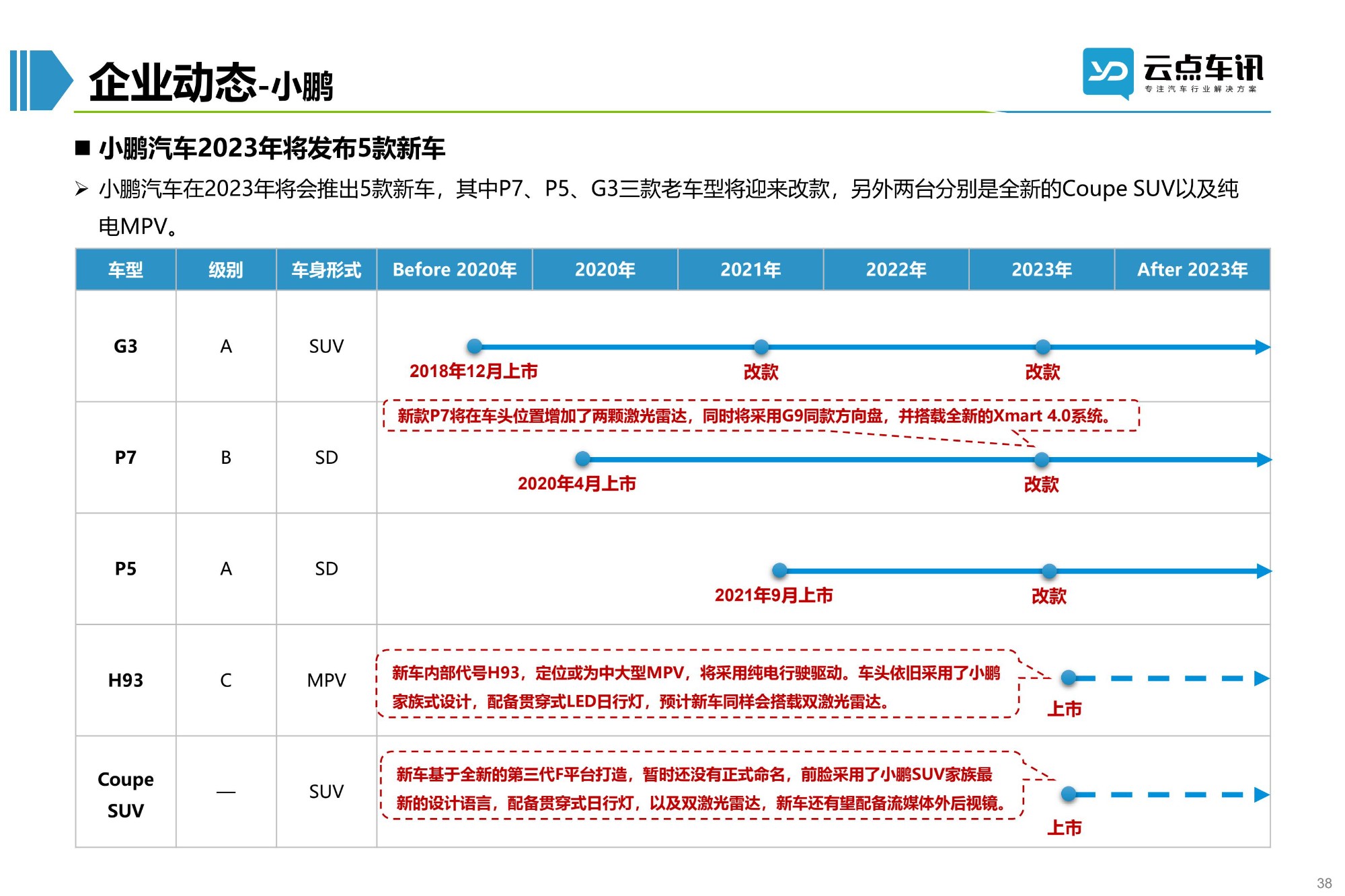The height and width of the screenshot is (896, 1345).
Task: Select the 2021年9月上市 label
Action: pos(773,595)
